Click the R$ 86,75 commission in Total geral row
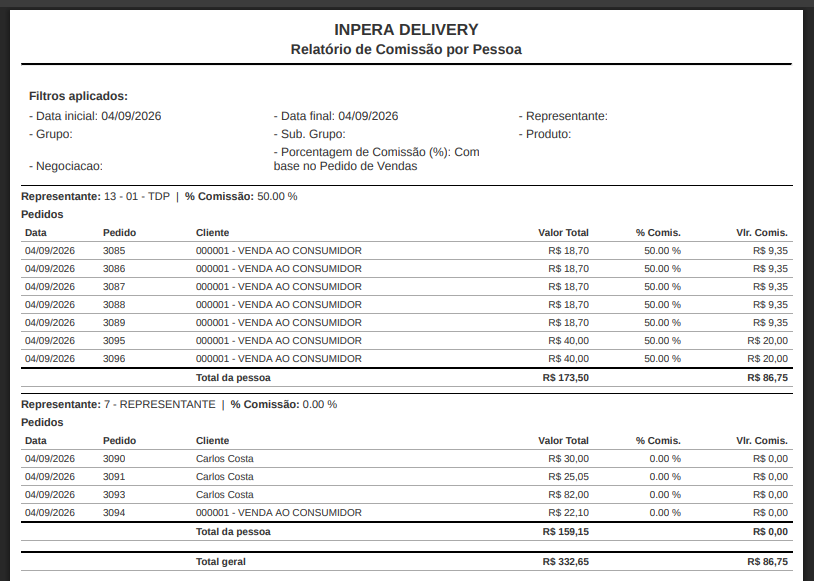This screenshot has width=814, height=581. tap(767, 562)
